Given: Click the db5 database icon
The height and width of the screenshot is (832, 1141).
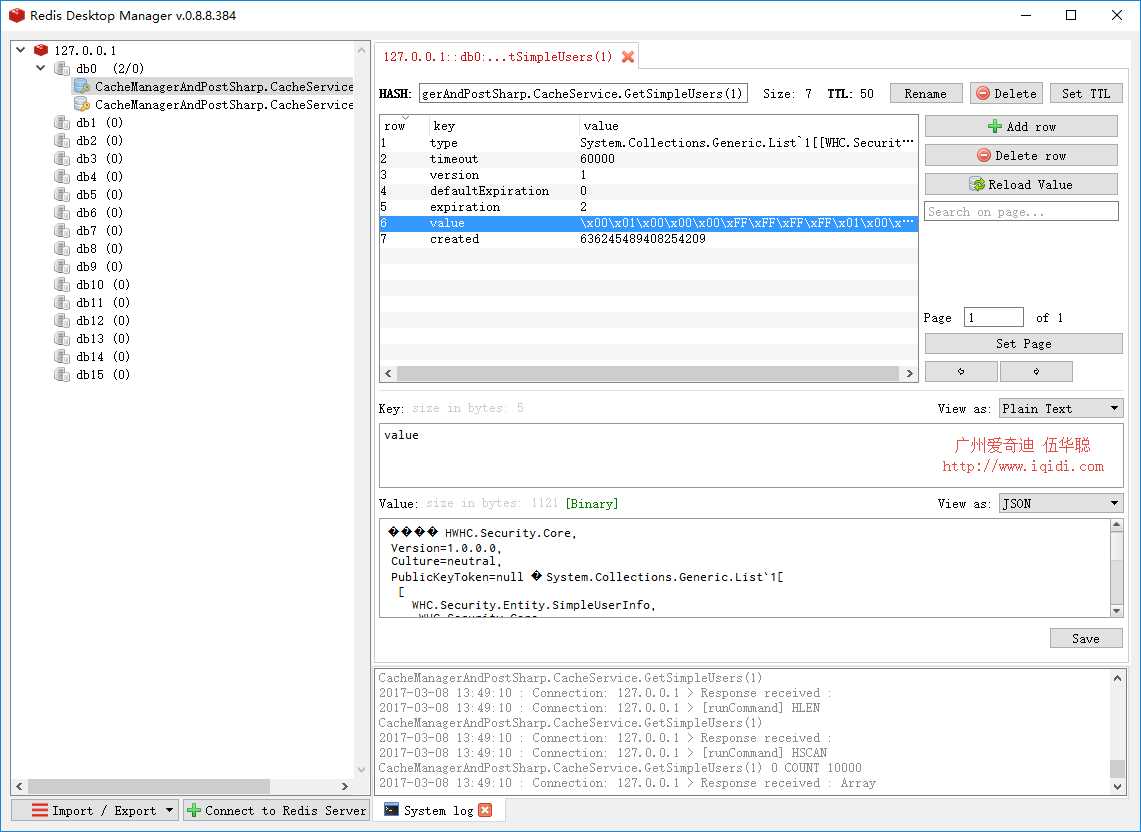Looking at the screenshot, I should point(63,194).
